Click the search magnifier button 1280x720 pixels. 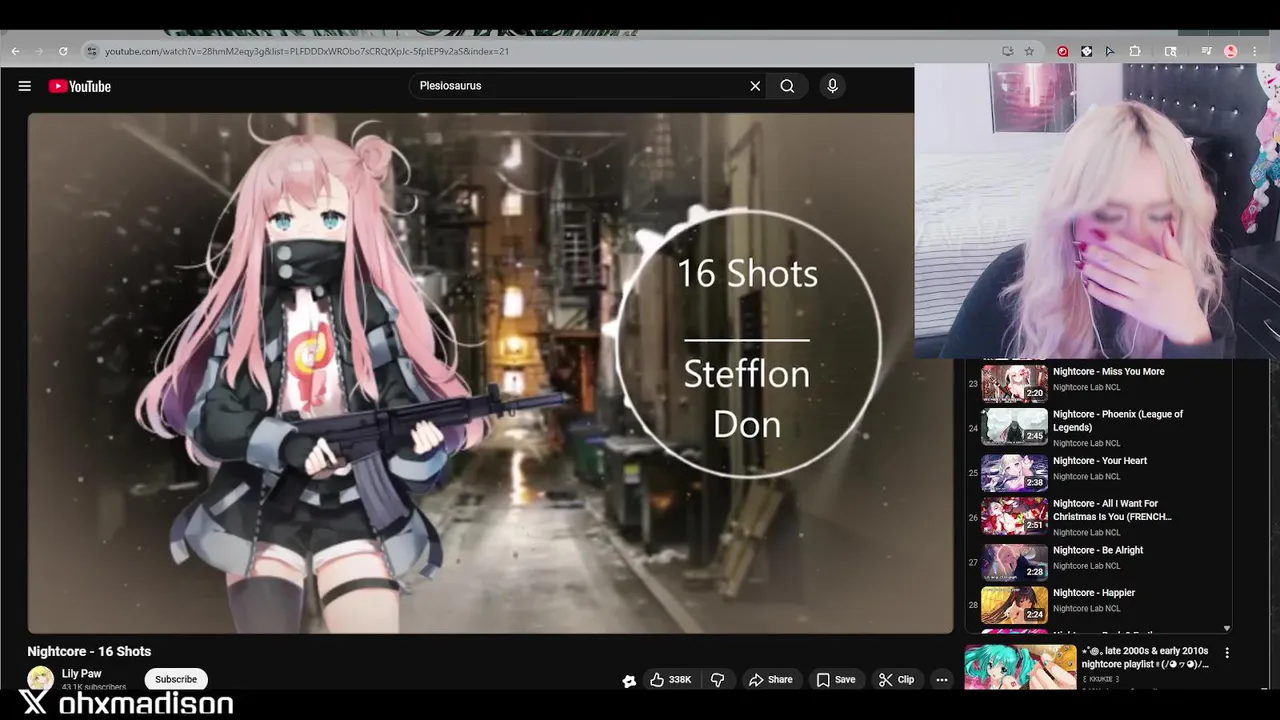coord(787,86)
